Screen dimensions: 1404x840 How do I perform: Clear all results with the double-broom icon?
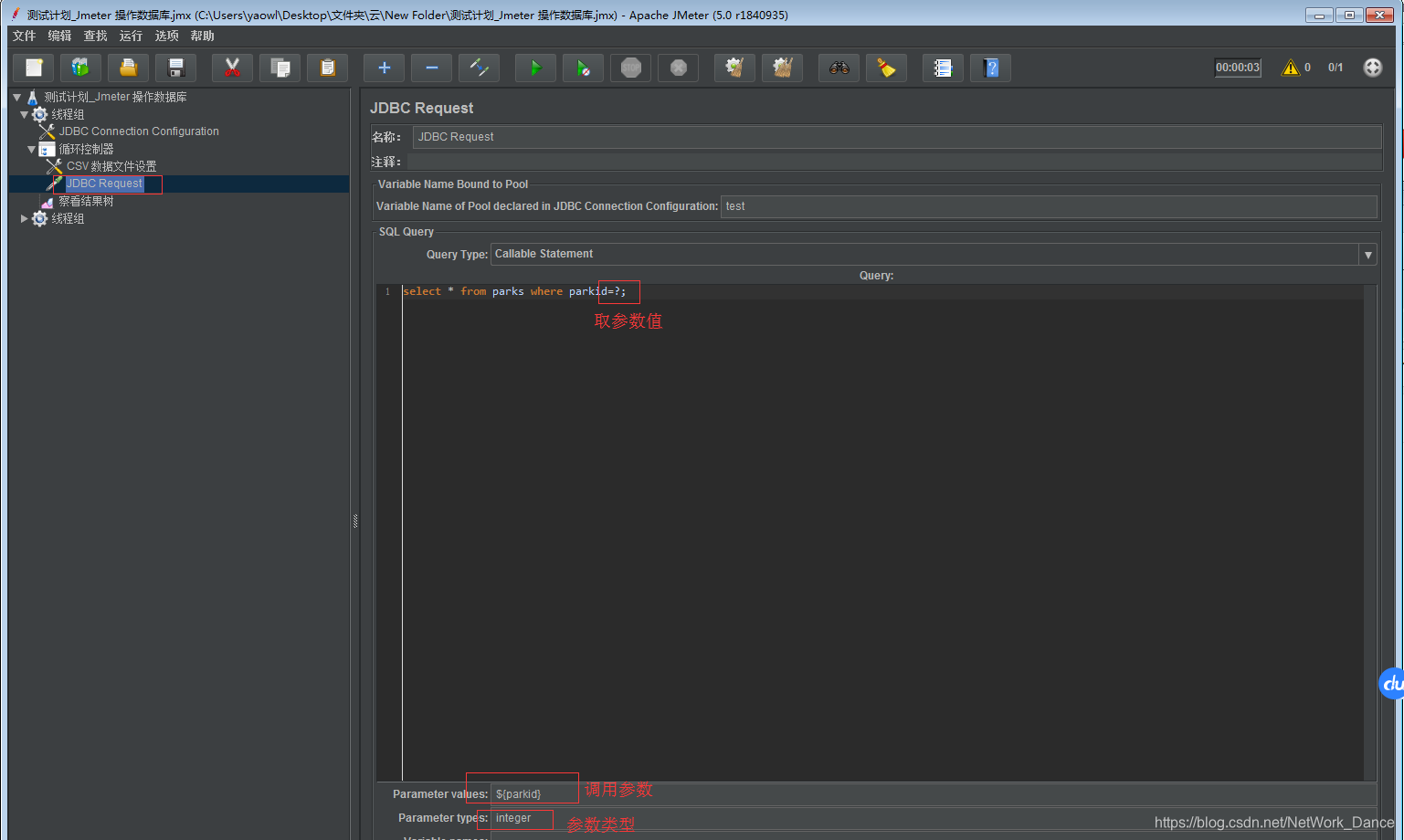(783, 68)
